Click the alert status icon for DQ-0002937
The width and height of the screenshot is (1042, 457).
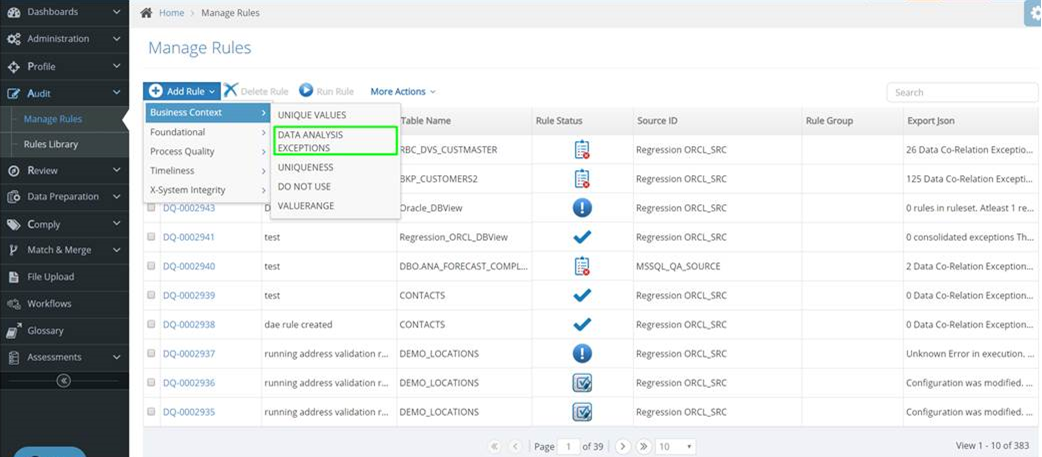coord(582,353)
